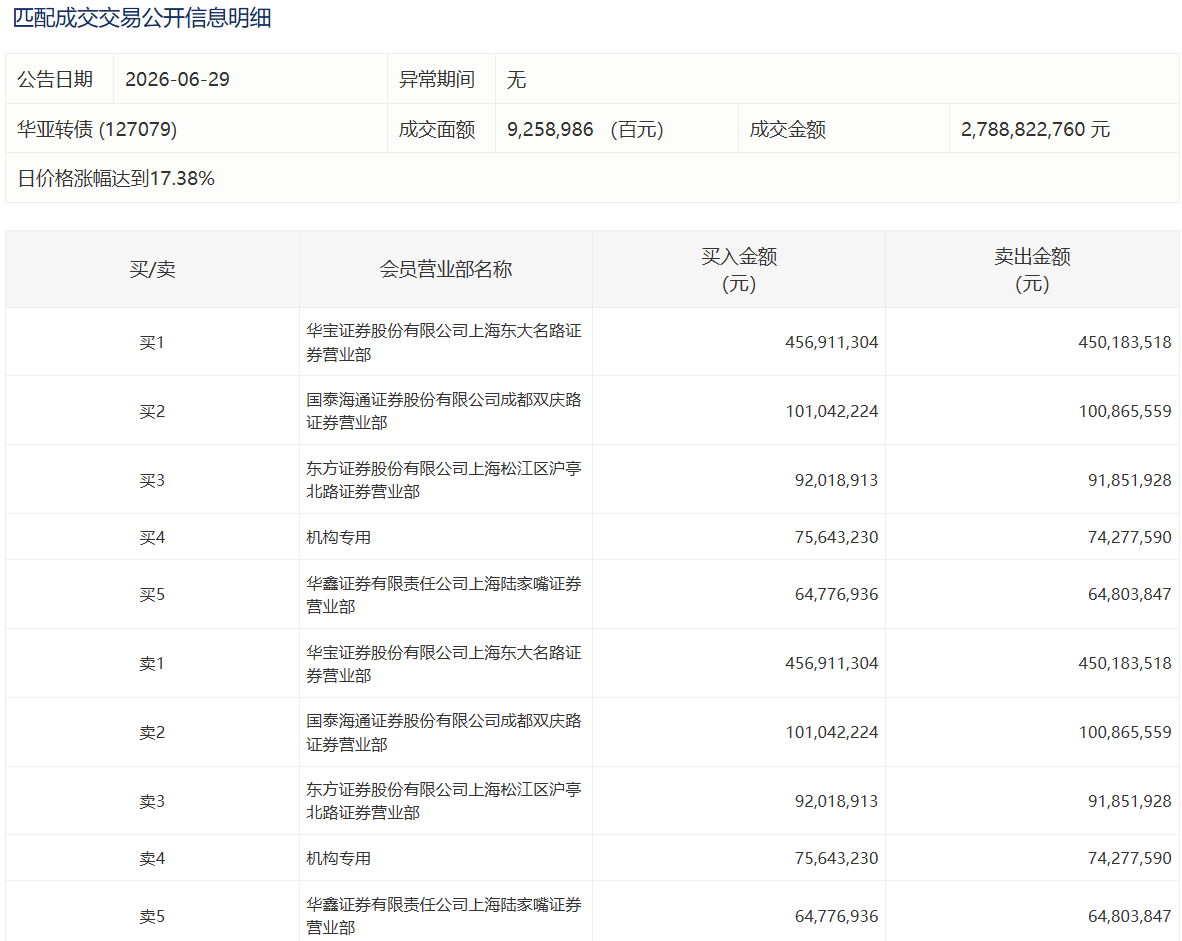Viewport: 1182px width, 941px height.
Task: Click 国泰海通证券 branch name in 买2 row
Action: coord(444,411)
